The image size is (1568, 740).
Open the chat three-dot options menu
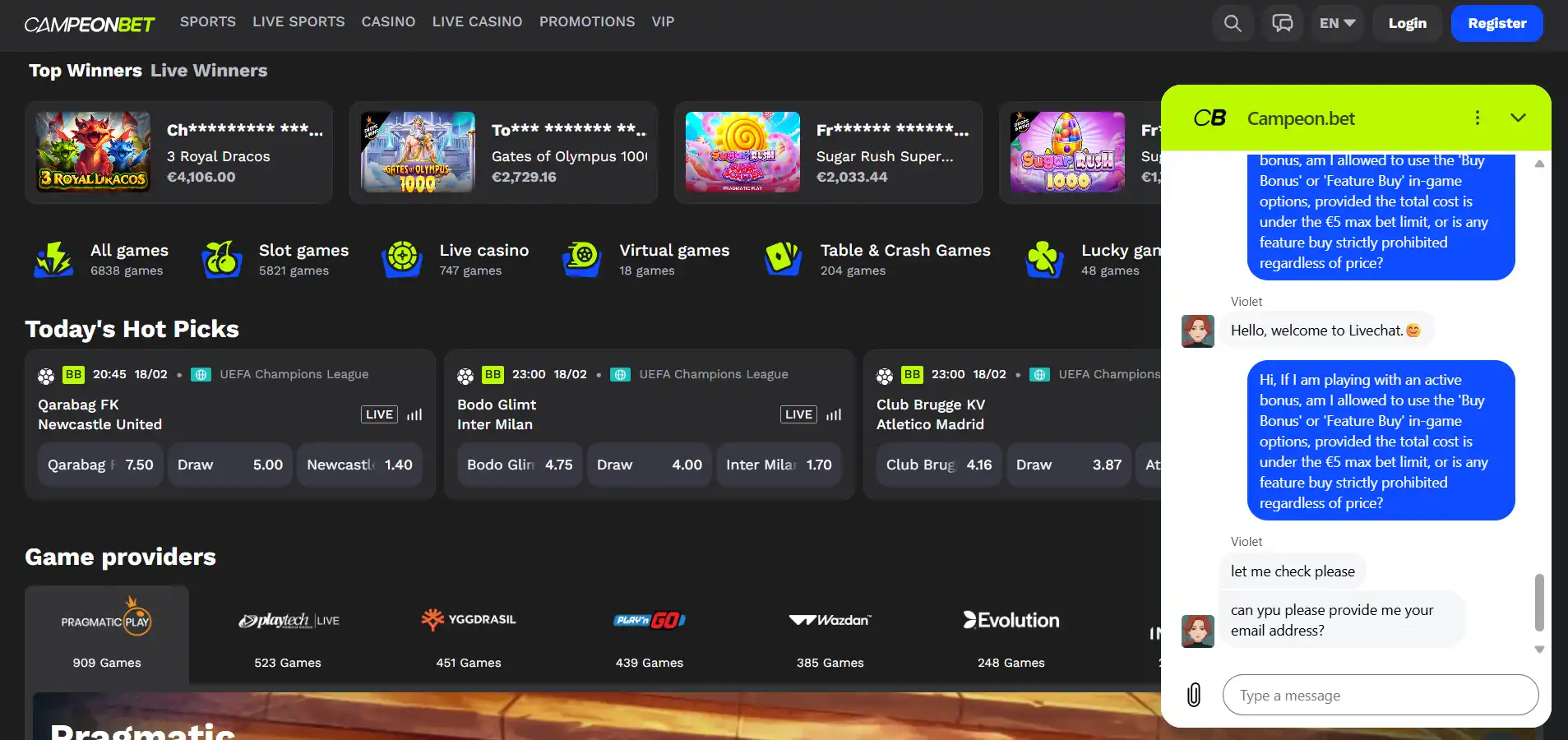point(1477,118)
